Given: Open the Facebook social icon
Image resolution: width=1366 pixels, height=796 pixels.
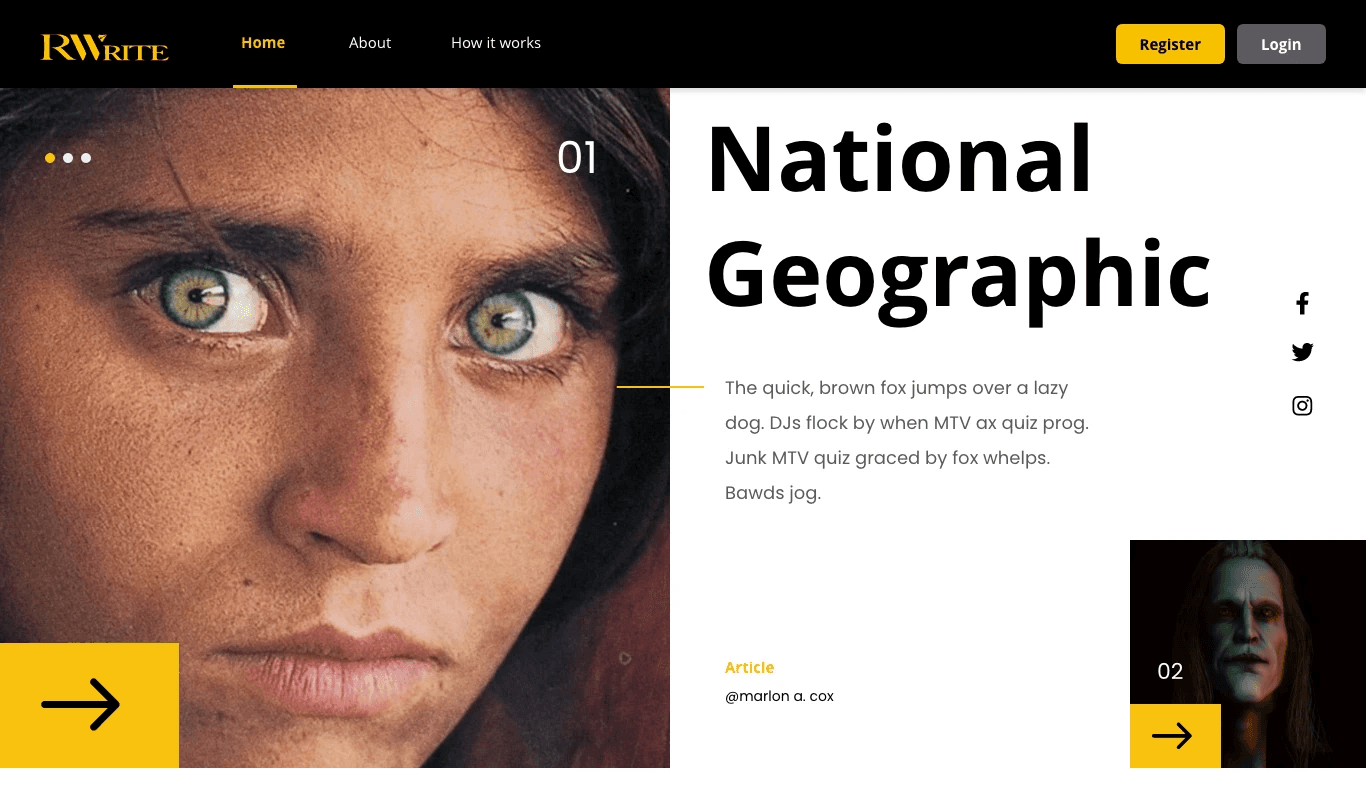Looking at the screenshot, I should click(x=1302, y=303).
